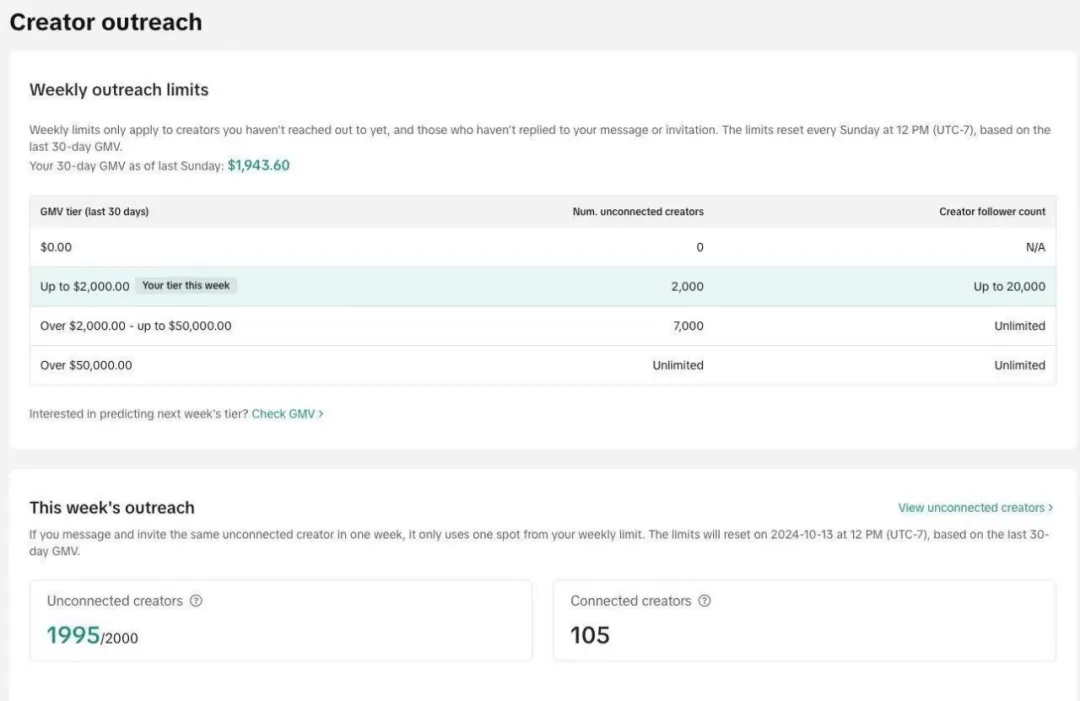This screenshot has height=701, width=1080.
Task: Open the Check GMV link
Action: (x=287, y=414)
